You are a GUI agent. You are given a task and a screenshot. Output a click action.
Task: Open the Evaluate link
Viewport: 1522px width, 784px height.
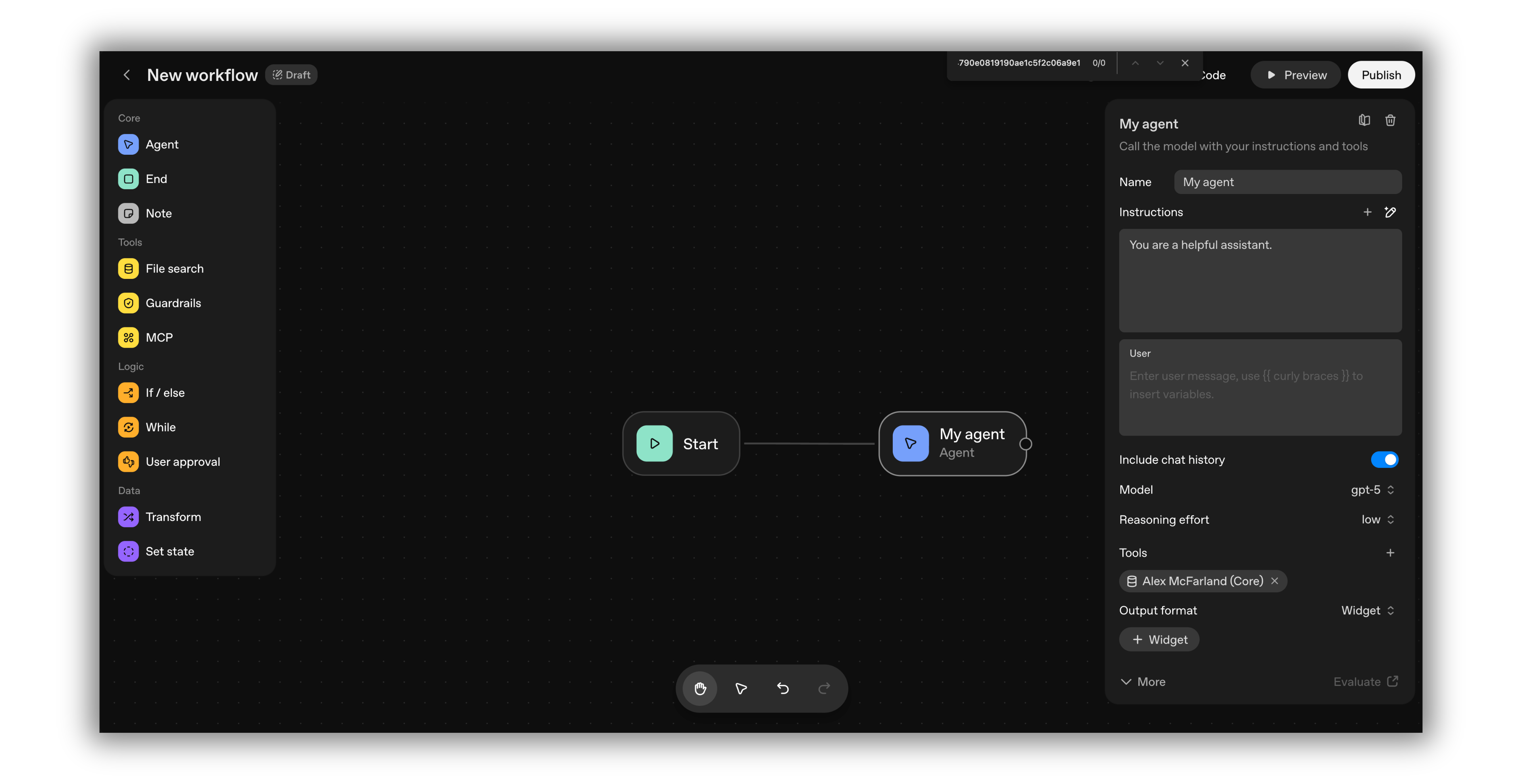1366,682
